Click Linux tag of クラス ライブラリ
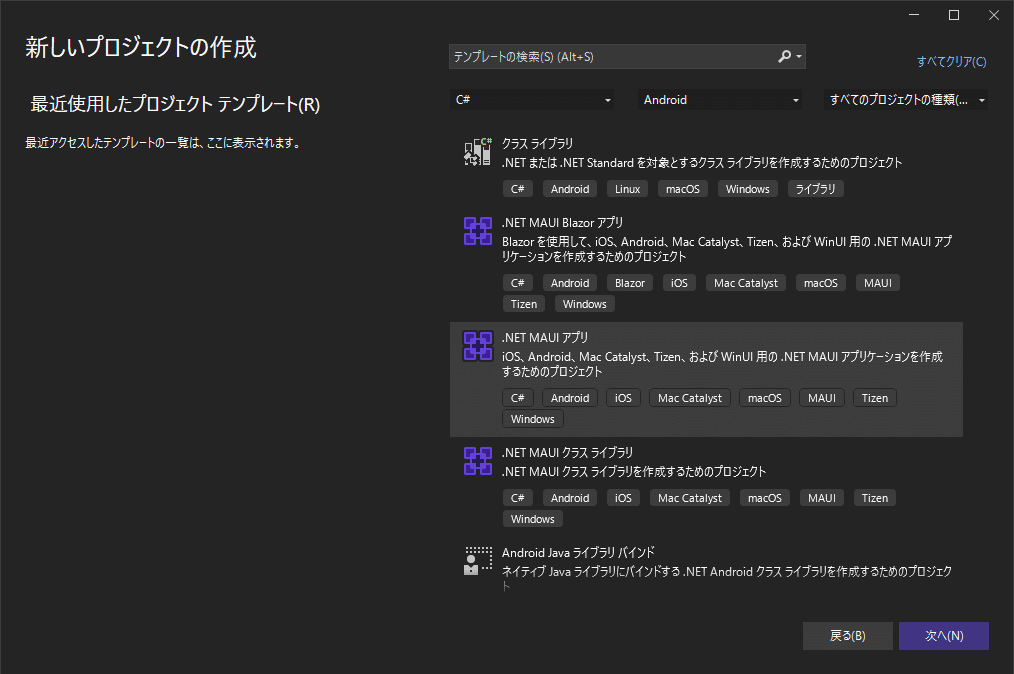This screenshot has width=1014, height=674. coord(627,189)
